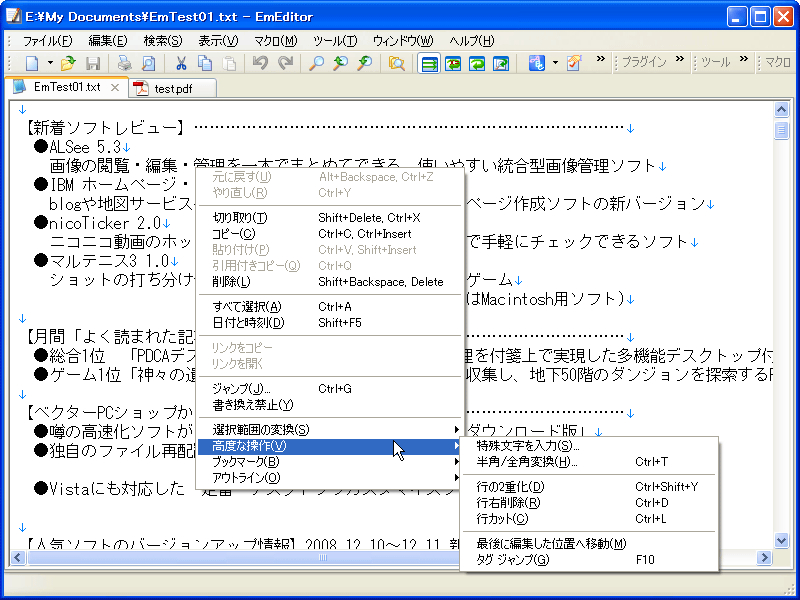Toggle Wrap by Page icon
Viewport: 800px width, 600px height.
(501, 63)
